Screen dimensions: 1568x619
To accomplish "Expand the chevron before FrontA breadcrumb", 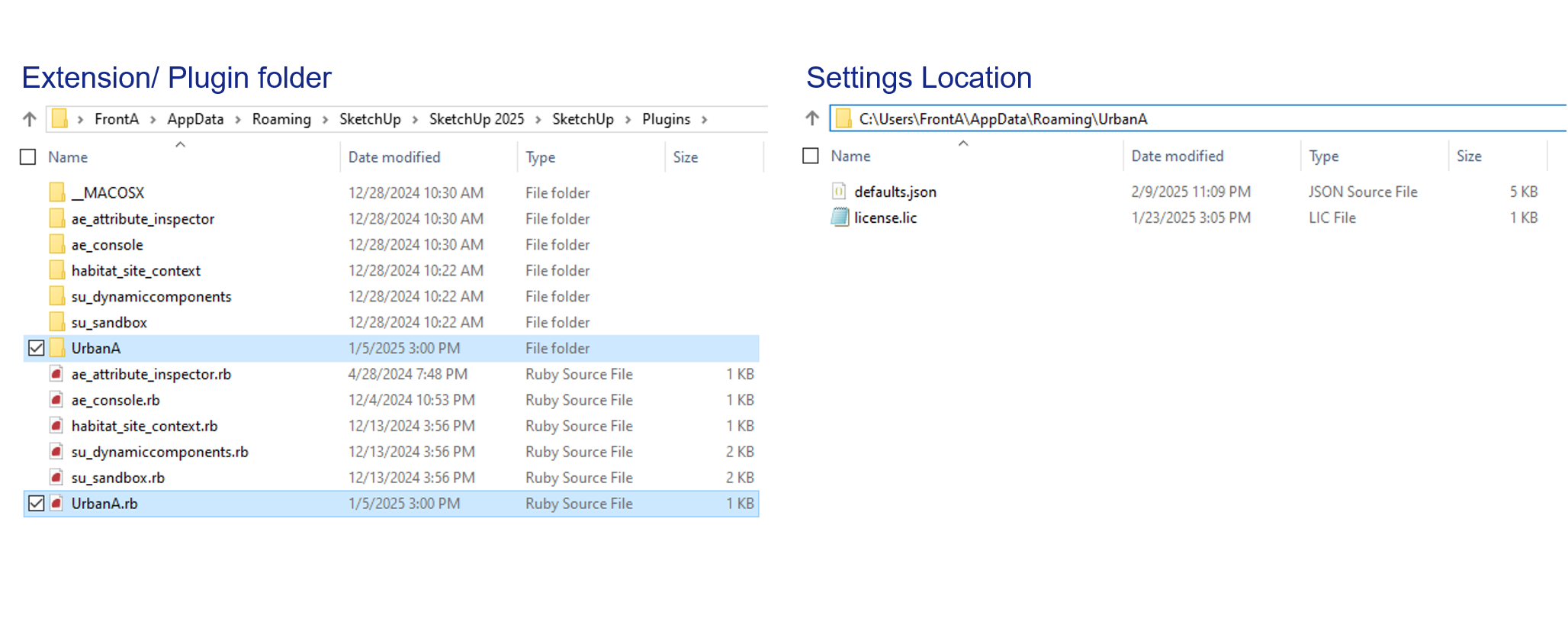I will 80,120.
